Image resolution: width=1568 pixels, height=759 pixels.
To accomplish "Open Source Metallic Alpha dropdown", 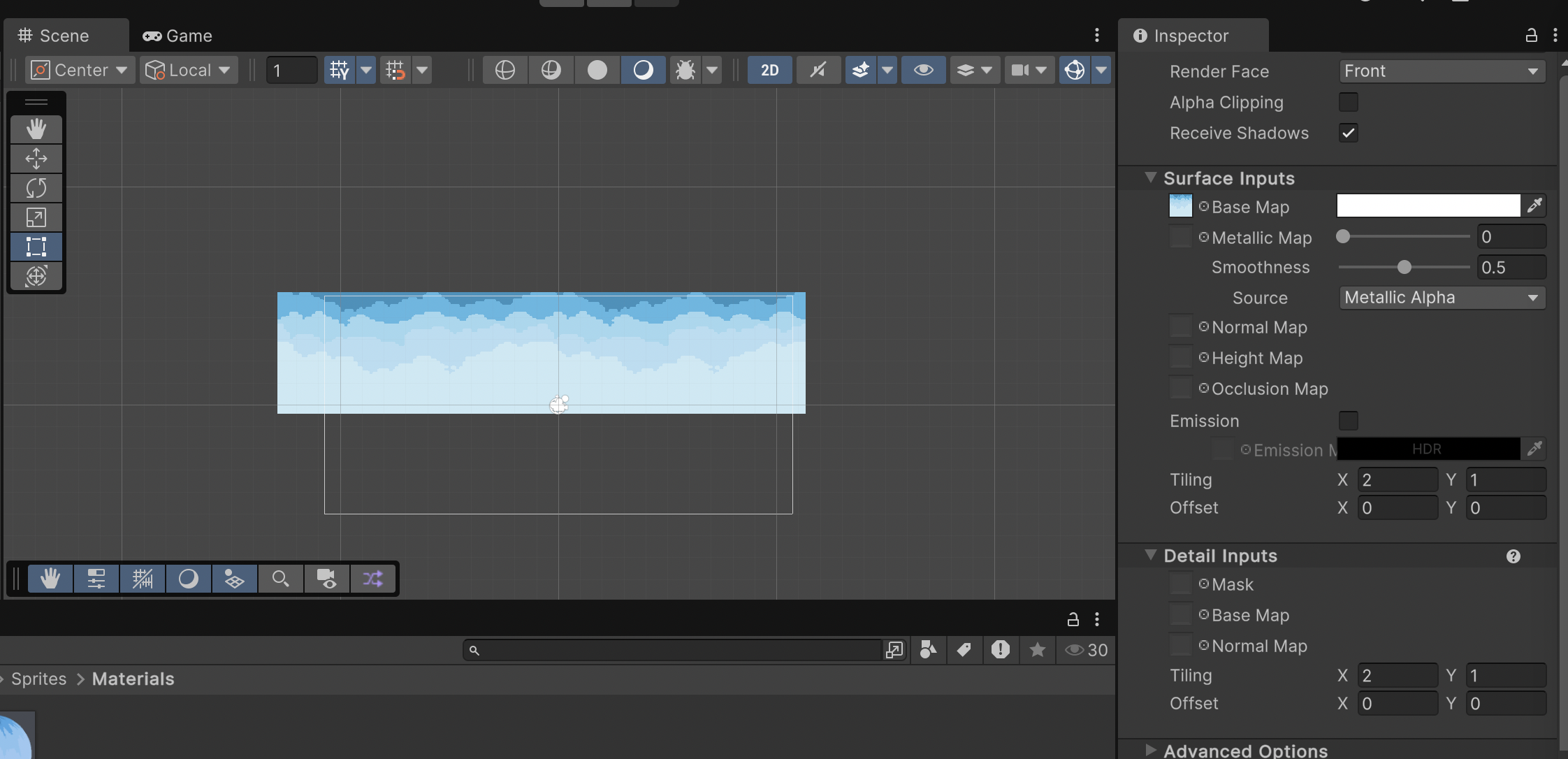I will pyautogui.click(x=1442, y=298).
